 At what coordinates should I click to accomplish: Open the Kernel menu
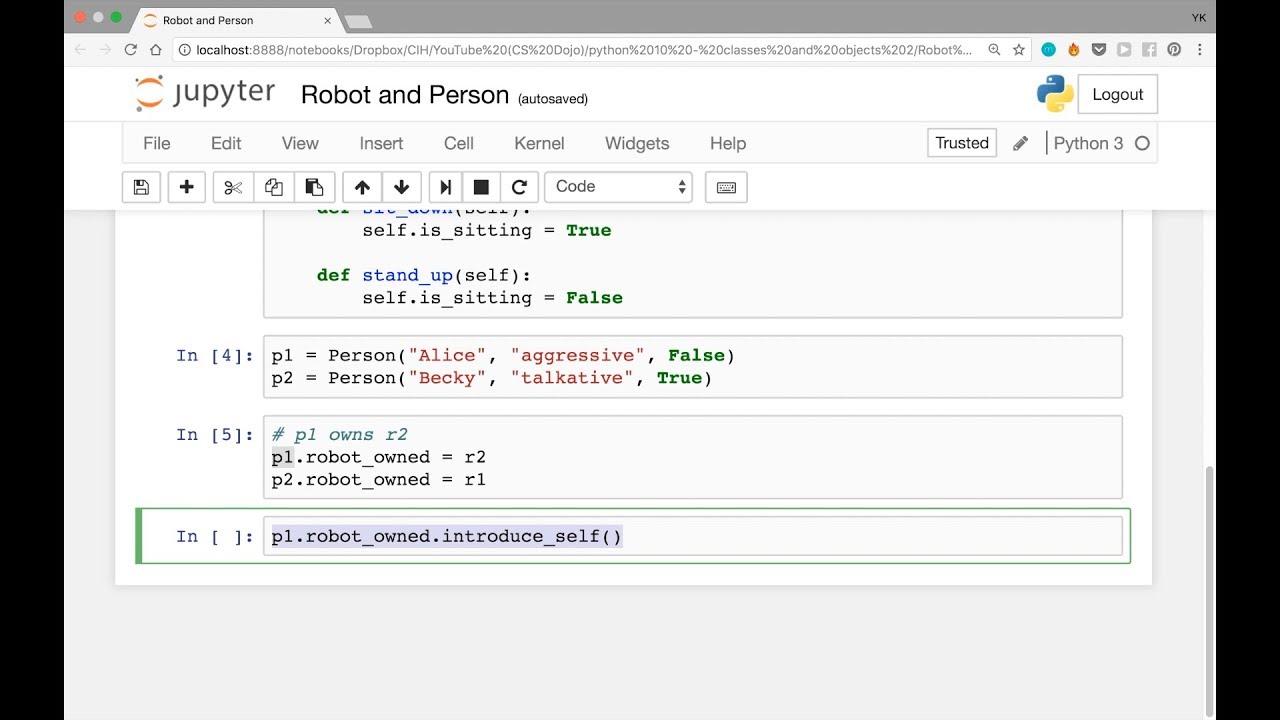(x=539, y=143)
